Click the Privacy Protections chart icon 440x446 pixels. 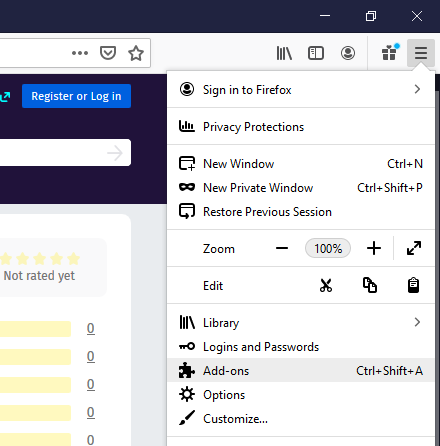point(187,126)
